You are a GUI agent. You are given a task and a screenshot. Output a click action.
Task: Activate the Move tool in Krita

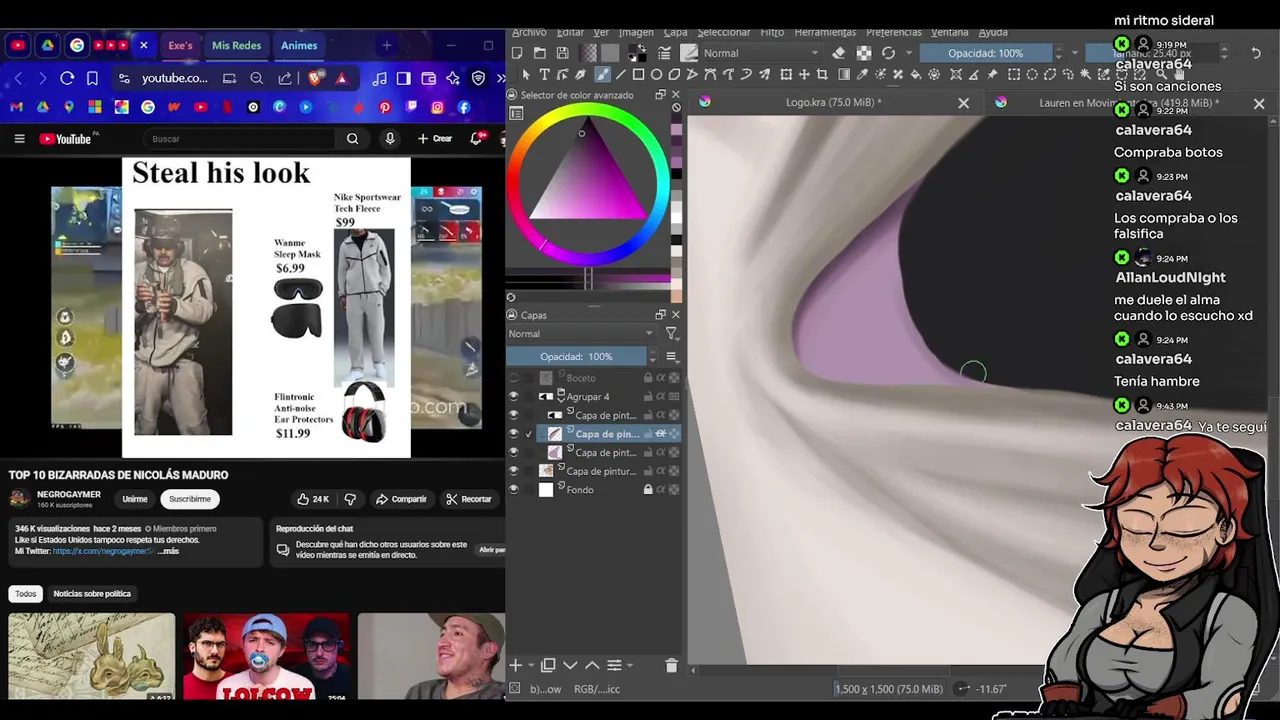coord(804,74)
